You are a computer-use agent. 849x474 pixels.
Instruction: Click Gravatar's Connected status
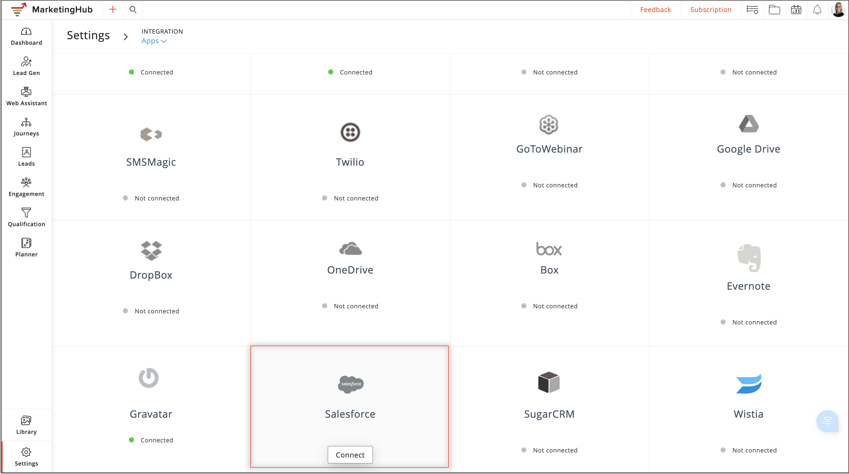click(151, 440)
